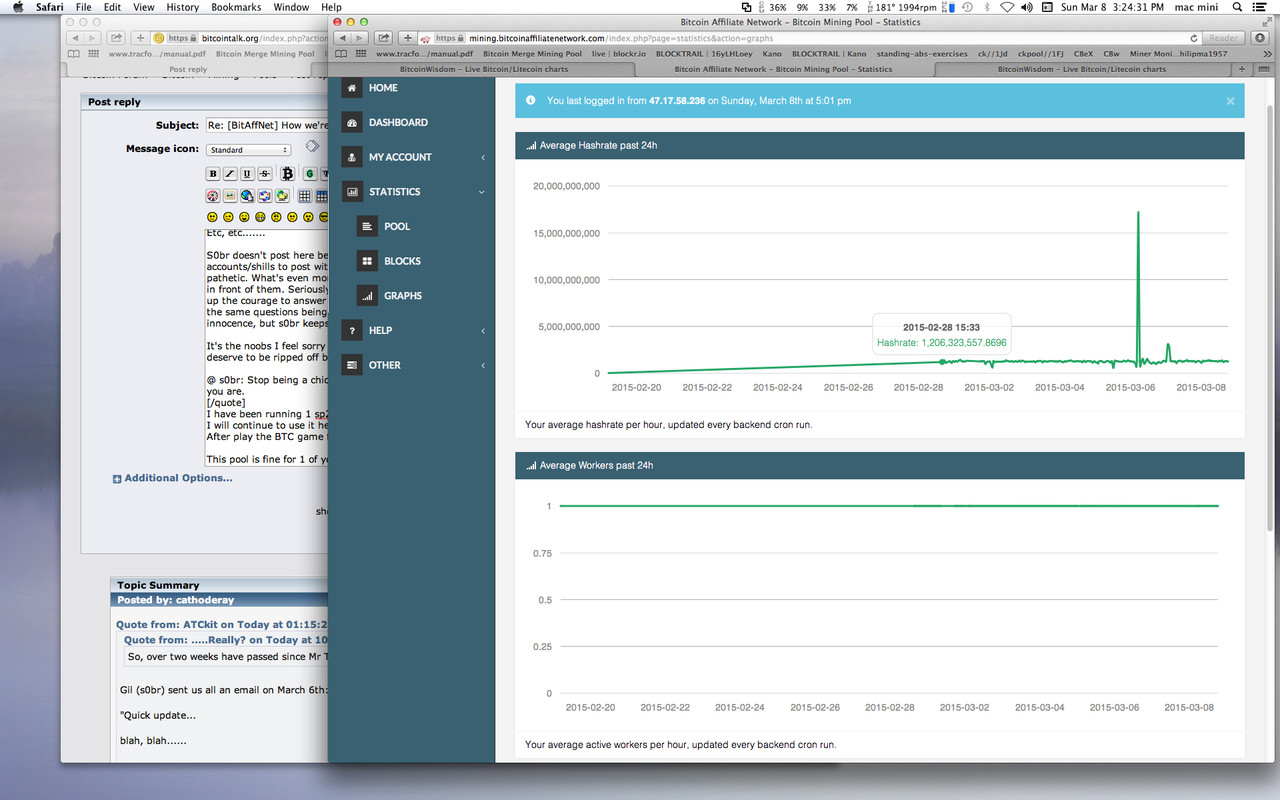
Task: Switch to the rightmost BitcoinWisdom charts tab
Action: point(1082,69)
